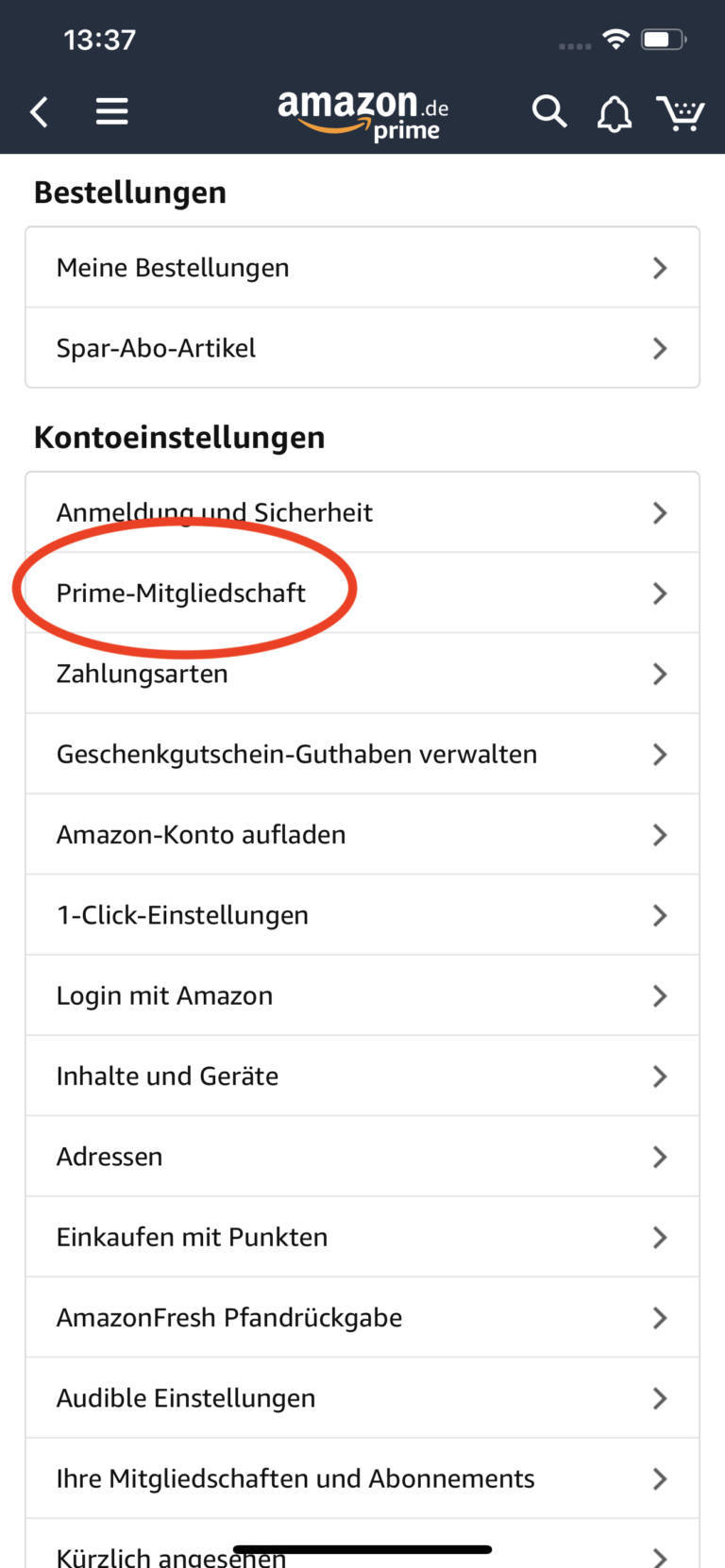Tap the search magnifier icon
Viewport: 725px width, 1568px height.
click(548, 112)
